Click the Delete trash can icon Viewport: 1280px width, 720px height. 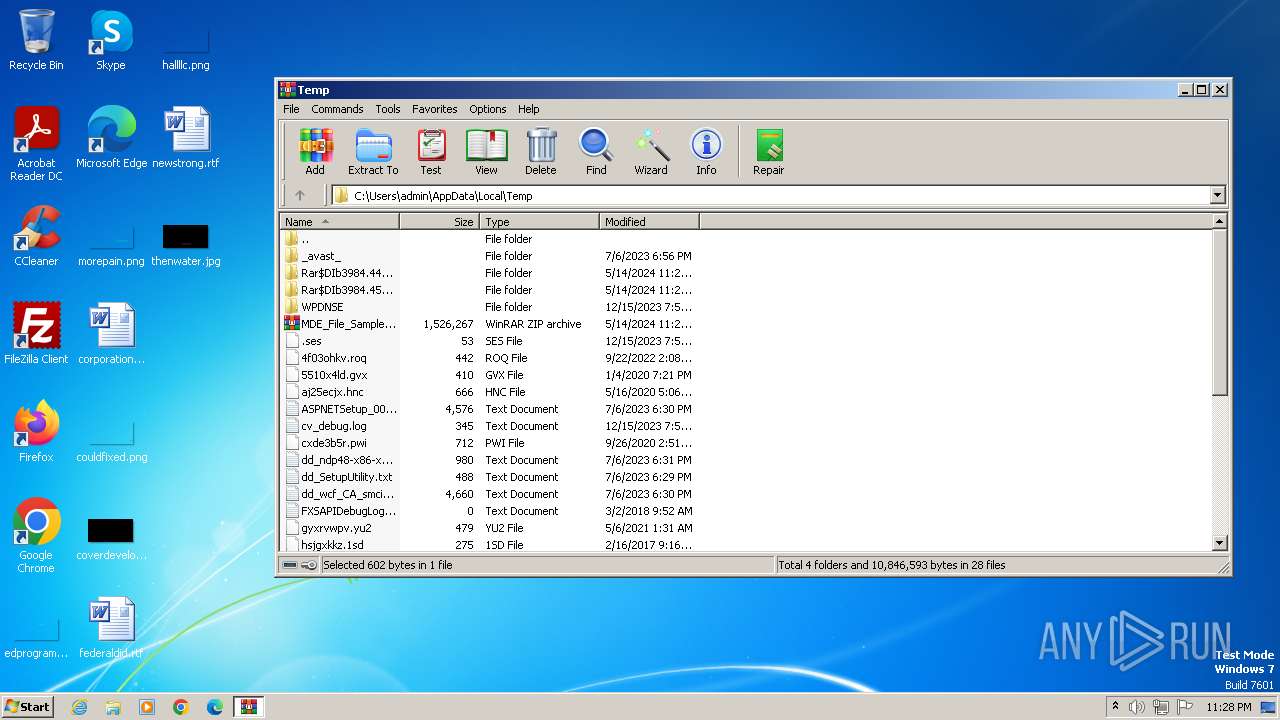(541, 152)
